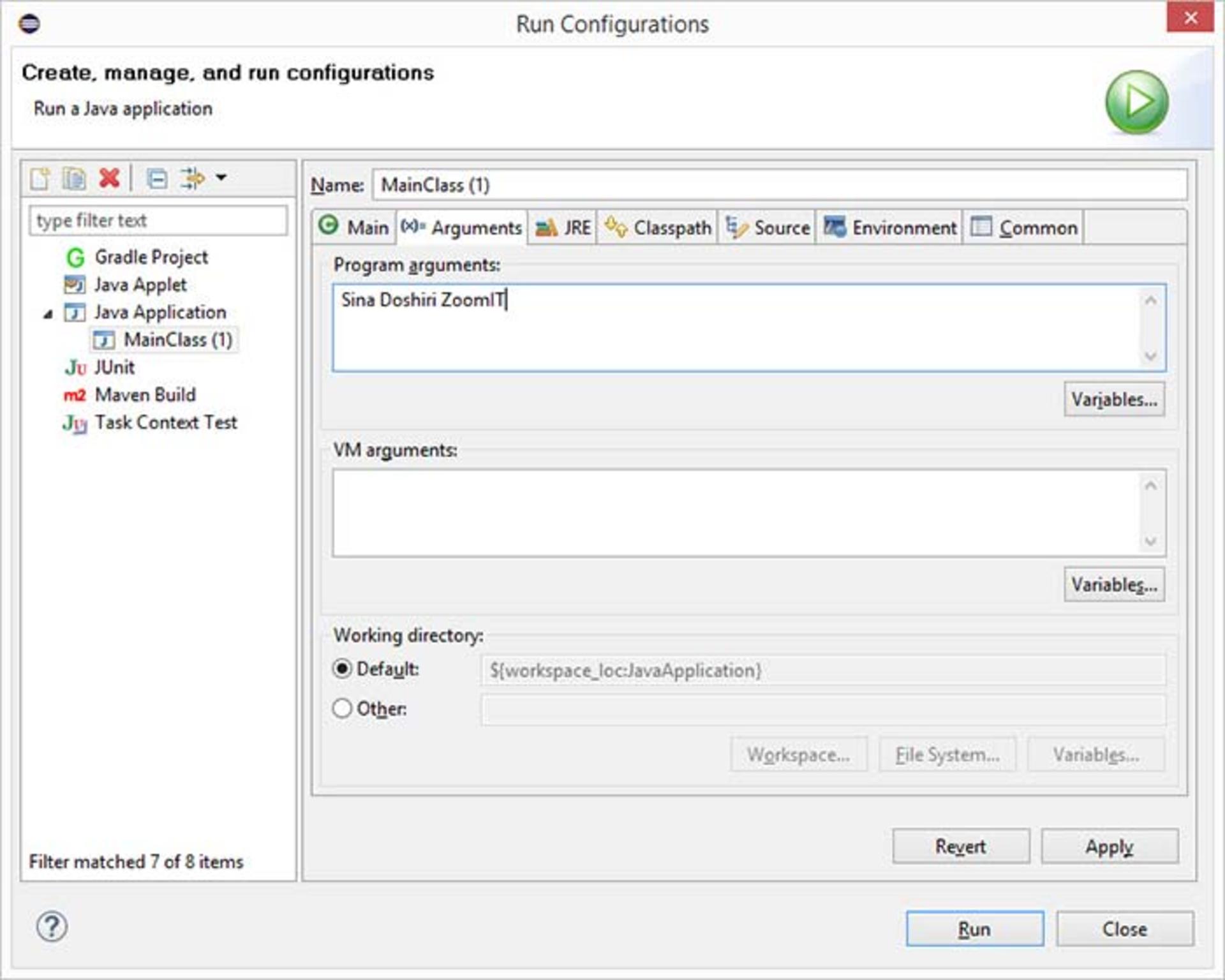
Task: Click Variables button under Program arguments
Action: click(1114, 399)
